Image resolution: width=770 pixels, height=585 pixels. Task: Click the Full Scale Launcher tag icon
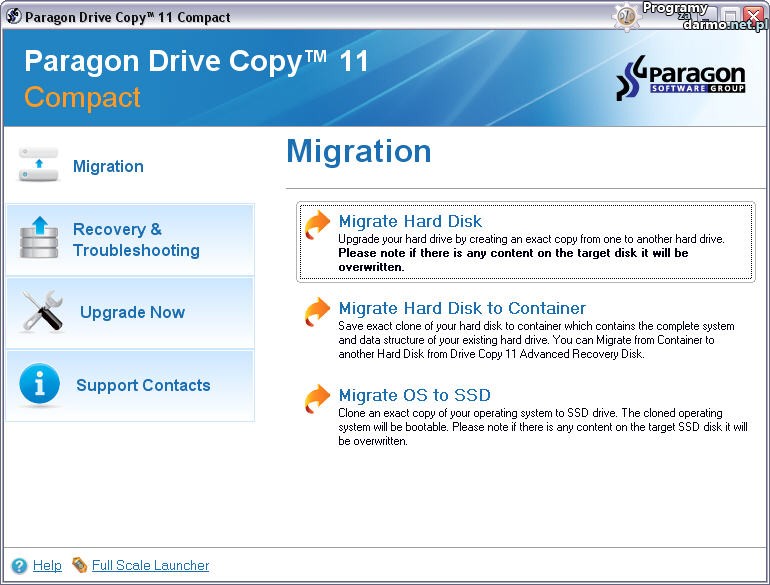click(80, 565)
